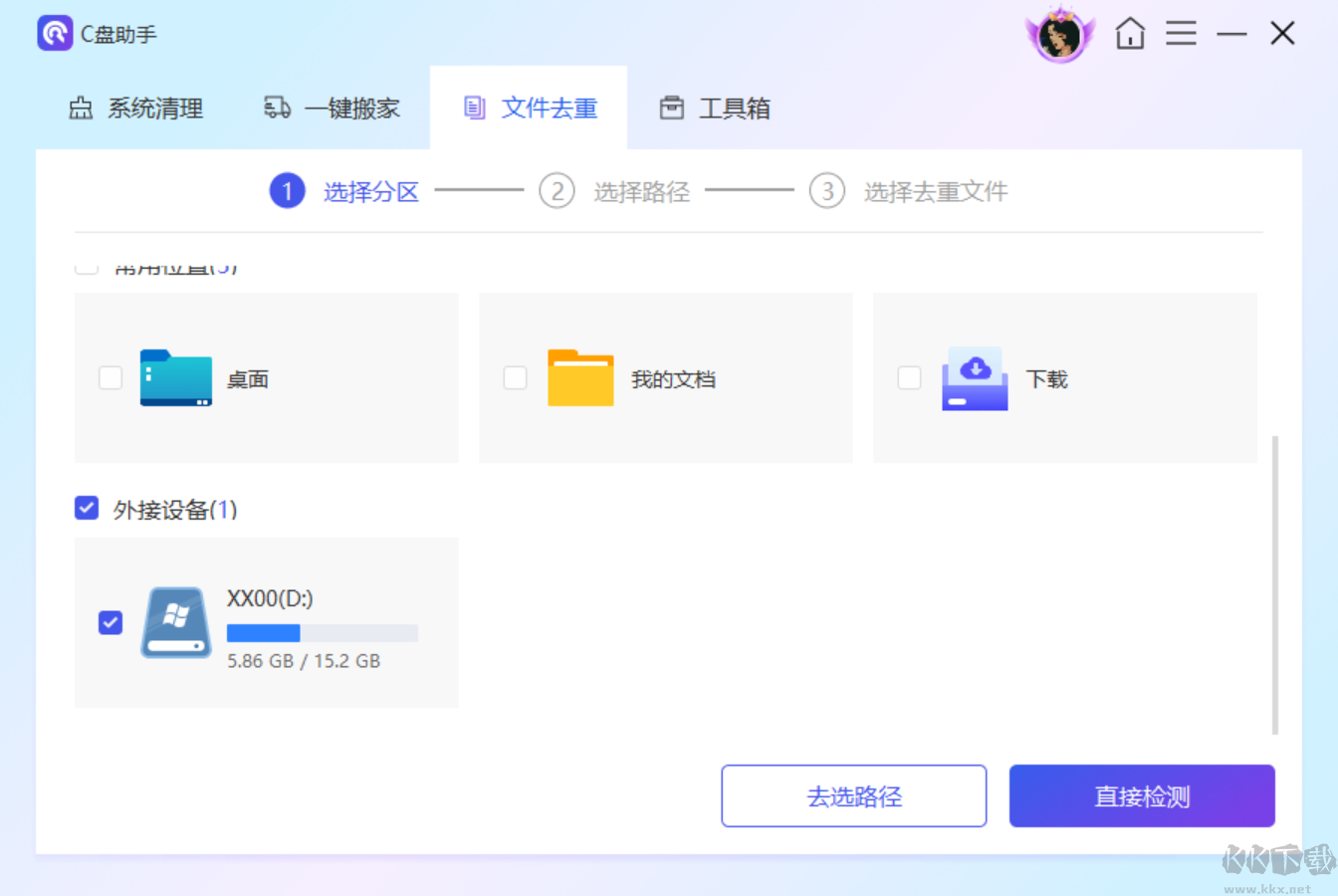Open the hamburger menu icon
The width and height of the screenshot is (1338, 896).
coord(1181,33)
